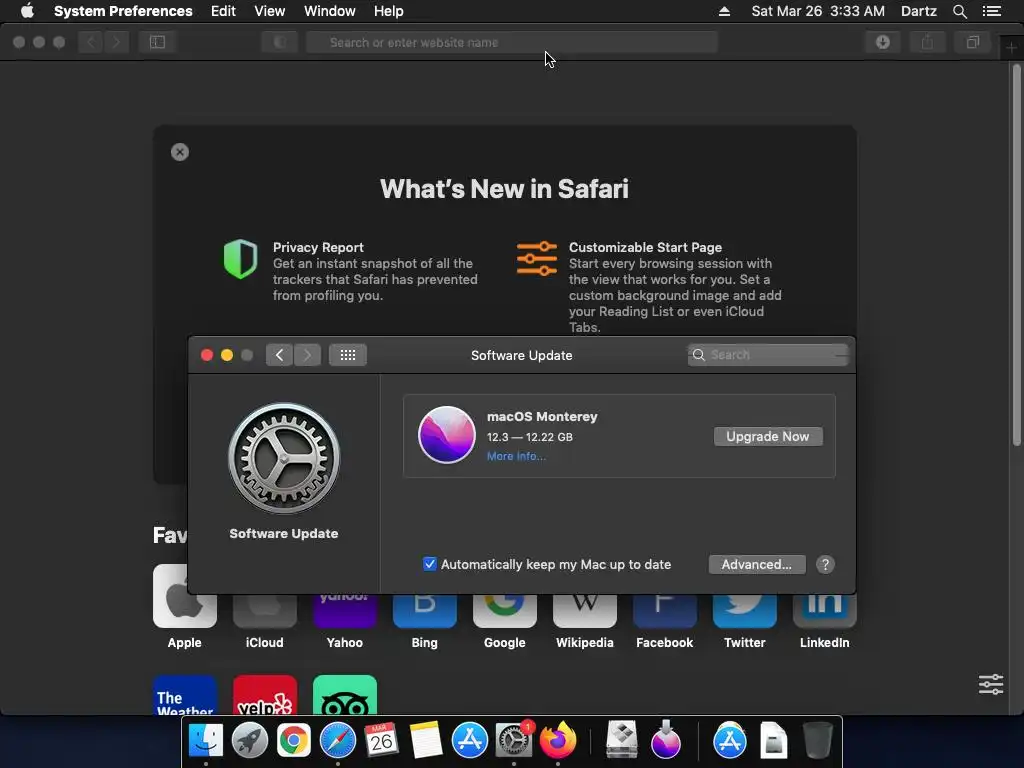
Task: Click the Safari privacy shield toolbar button
Action: [x=280, y=42]
